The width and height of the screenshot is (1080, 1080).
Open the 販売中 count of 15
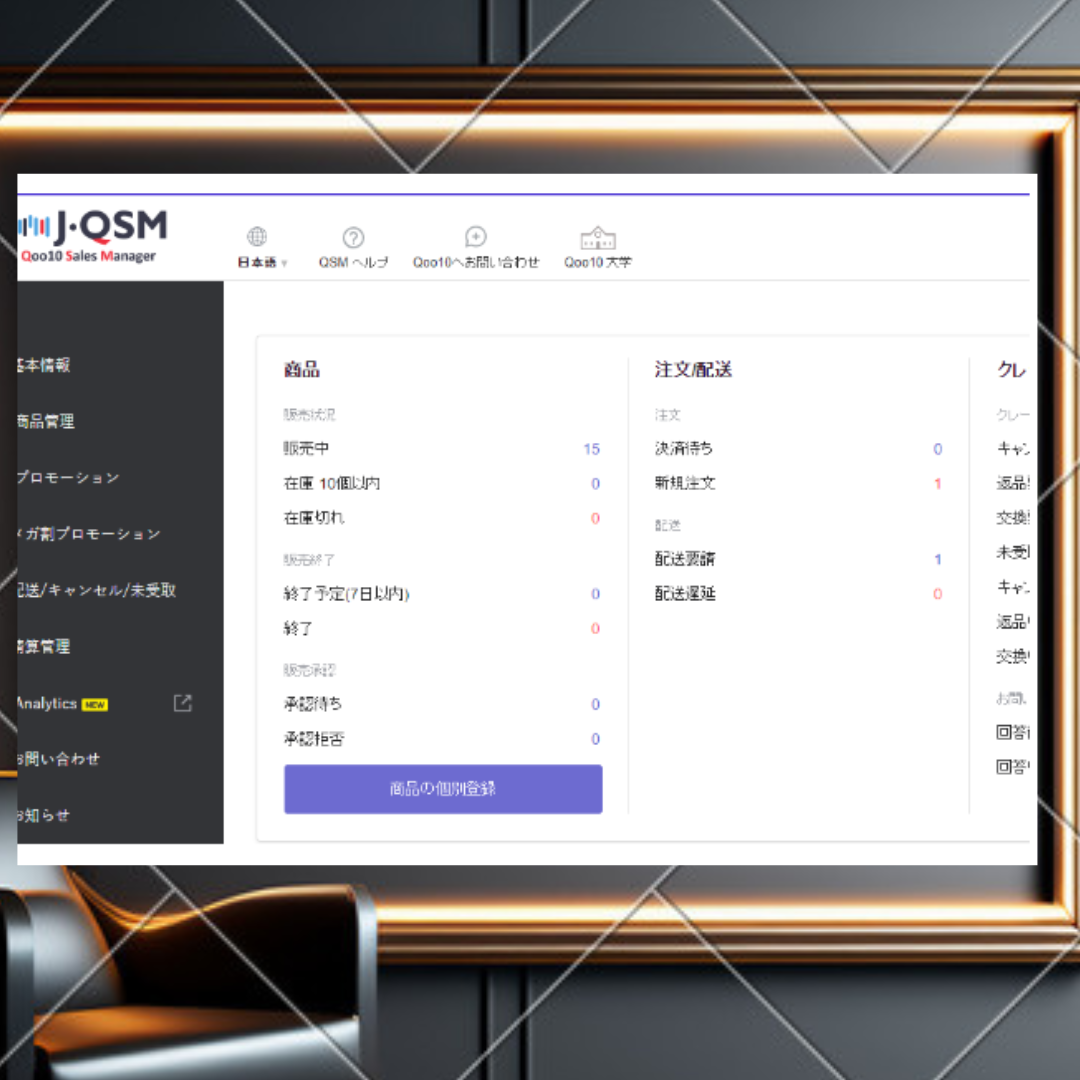(x=591, y=448)
